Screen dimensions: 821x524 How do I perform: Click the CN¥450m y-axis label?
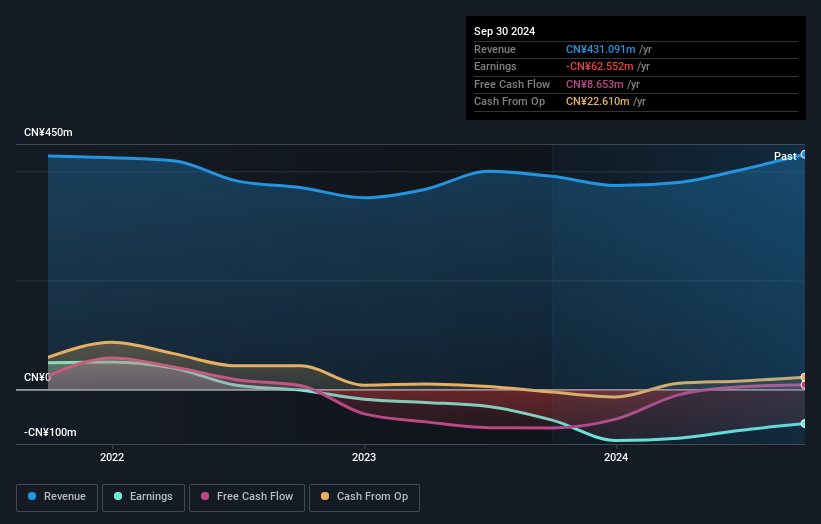pyautogui.click(x=48, y=132)
